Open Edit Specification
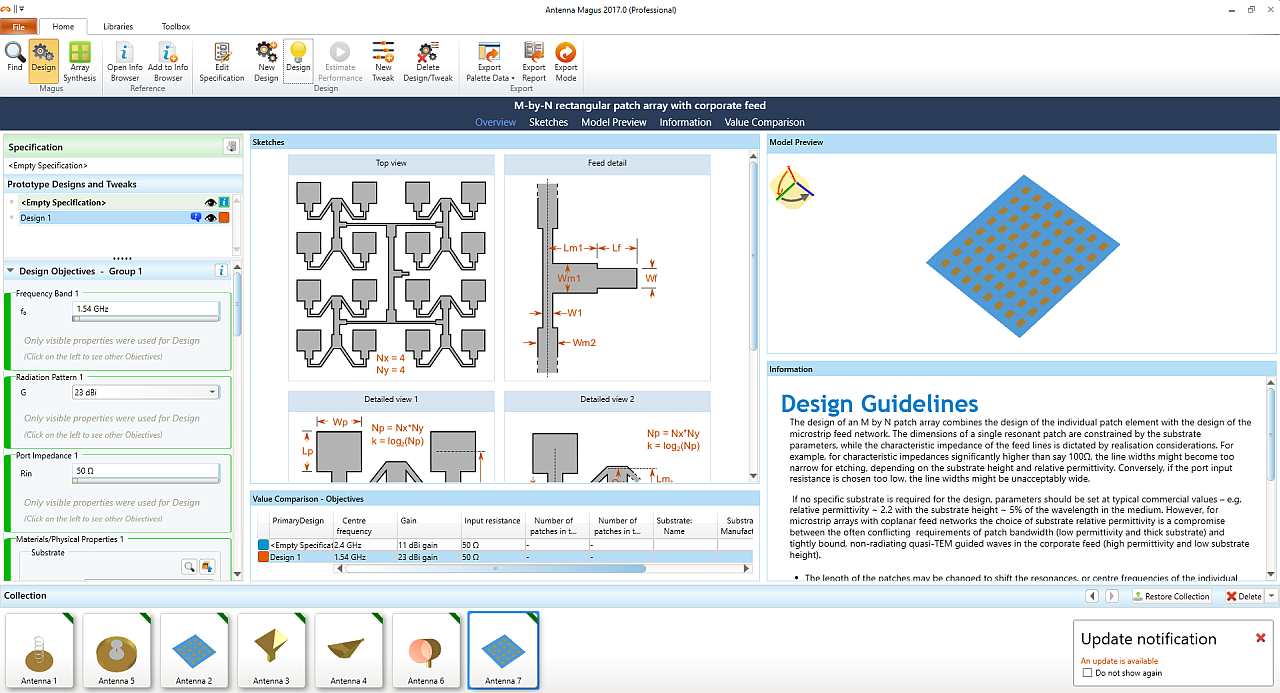1280x693 pixels. point(222,62)
